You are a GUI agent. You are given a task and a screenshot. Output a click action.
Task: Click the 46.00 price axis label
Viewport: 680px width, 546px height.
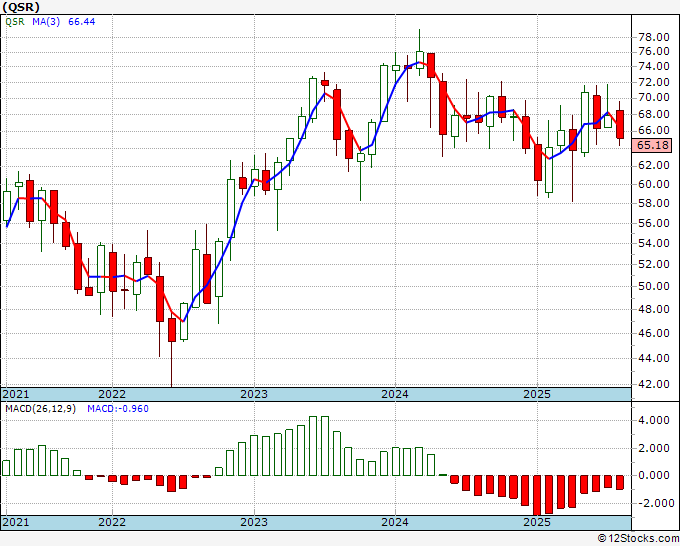(x=654, y=333)
